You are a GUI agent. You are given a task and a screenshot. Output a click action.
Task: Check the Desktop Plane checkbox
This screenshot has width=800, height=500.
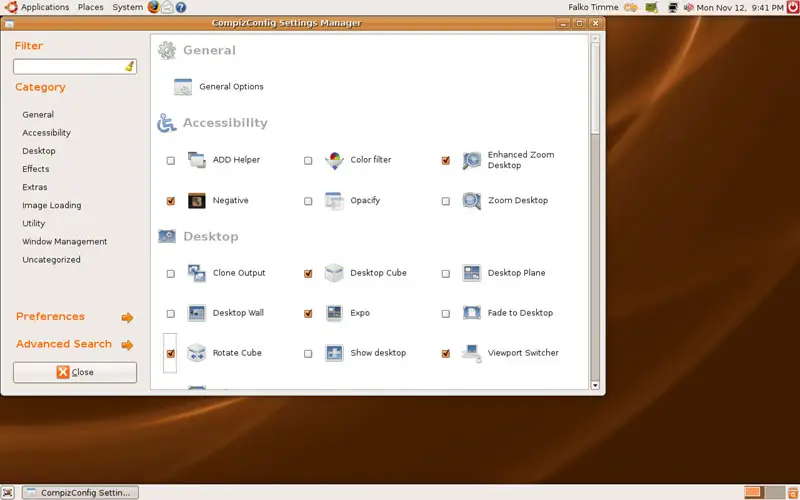(x=445, y=273)
